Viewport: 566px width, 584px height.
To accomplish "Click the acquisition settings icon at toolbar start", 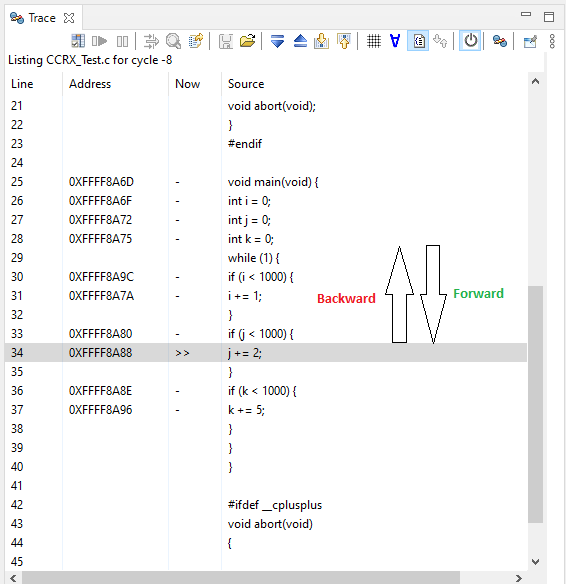I will [78, 41].
